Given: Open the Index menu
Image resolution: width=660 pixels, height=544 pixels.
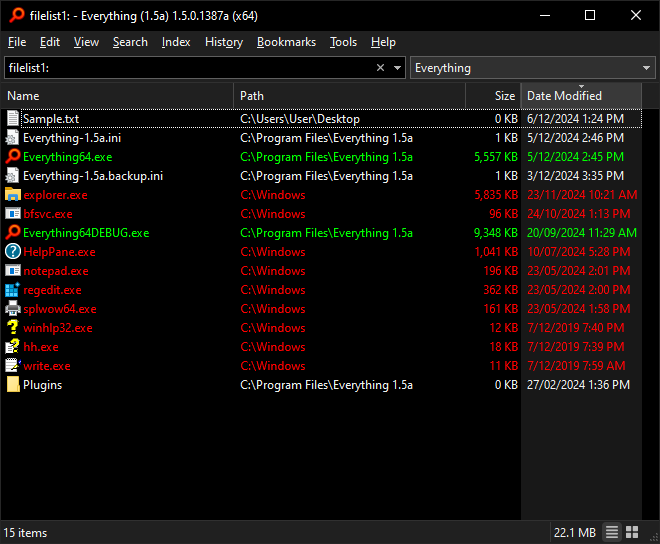Looking at the screenshot, I should pos(176,42).
